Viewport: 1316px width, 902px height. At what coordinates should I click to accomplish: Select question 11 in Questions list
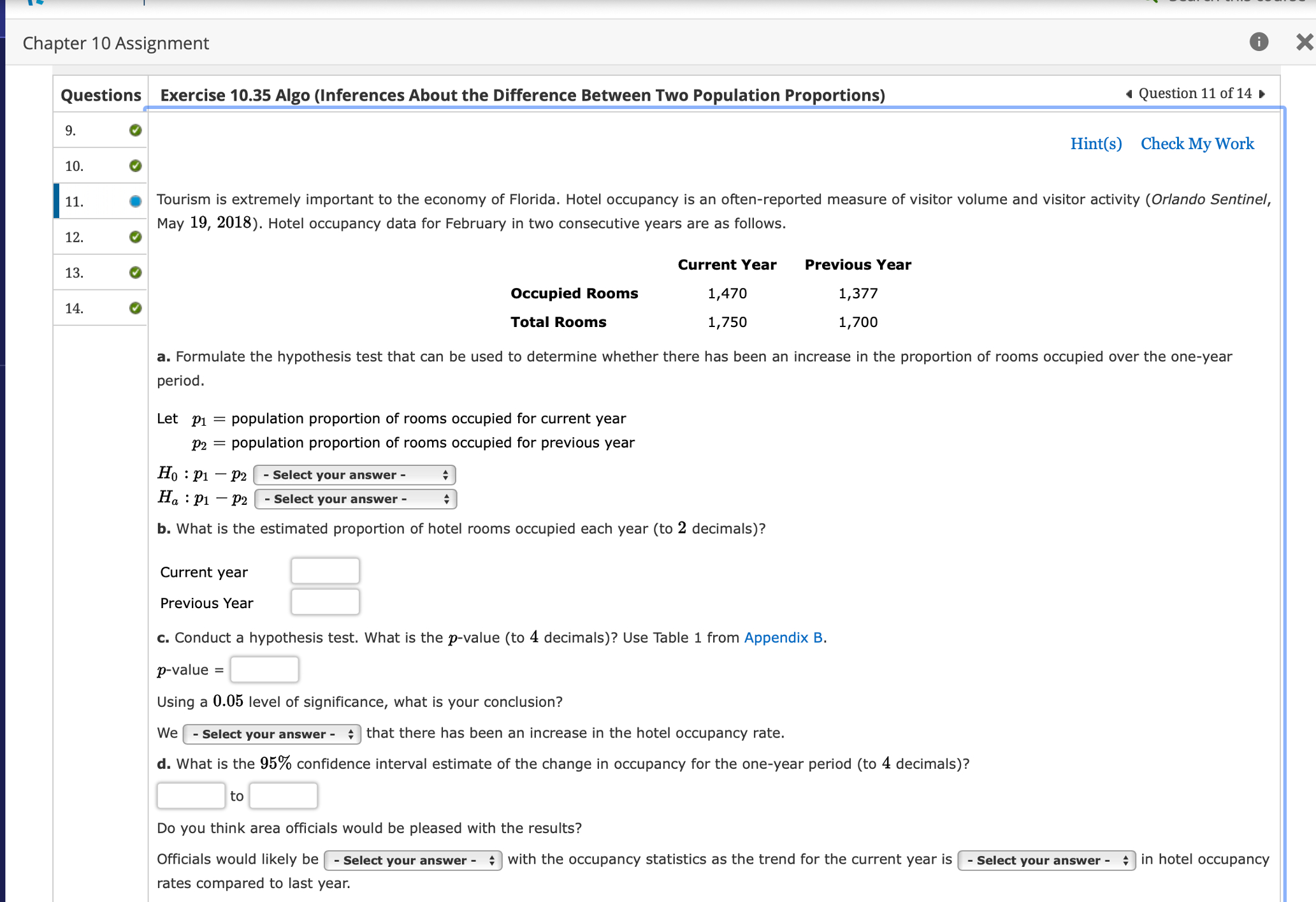coord(75,201)
